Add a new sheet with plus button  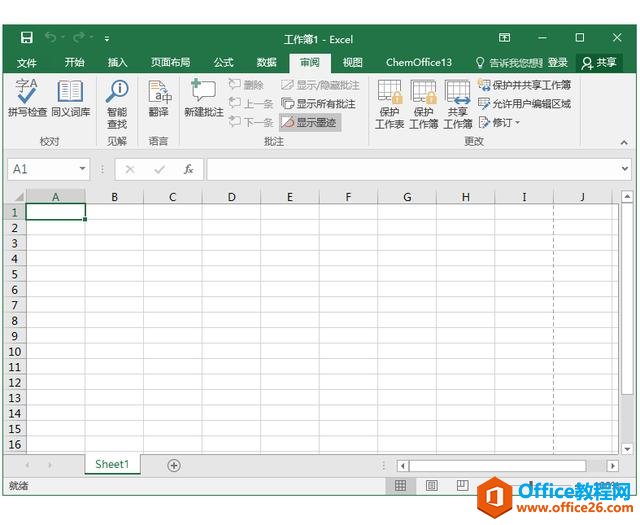coord(174,465)
